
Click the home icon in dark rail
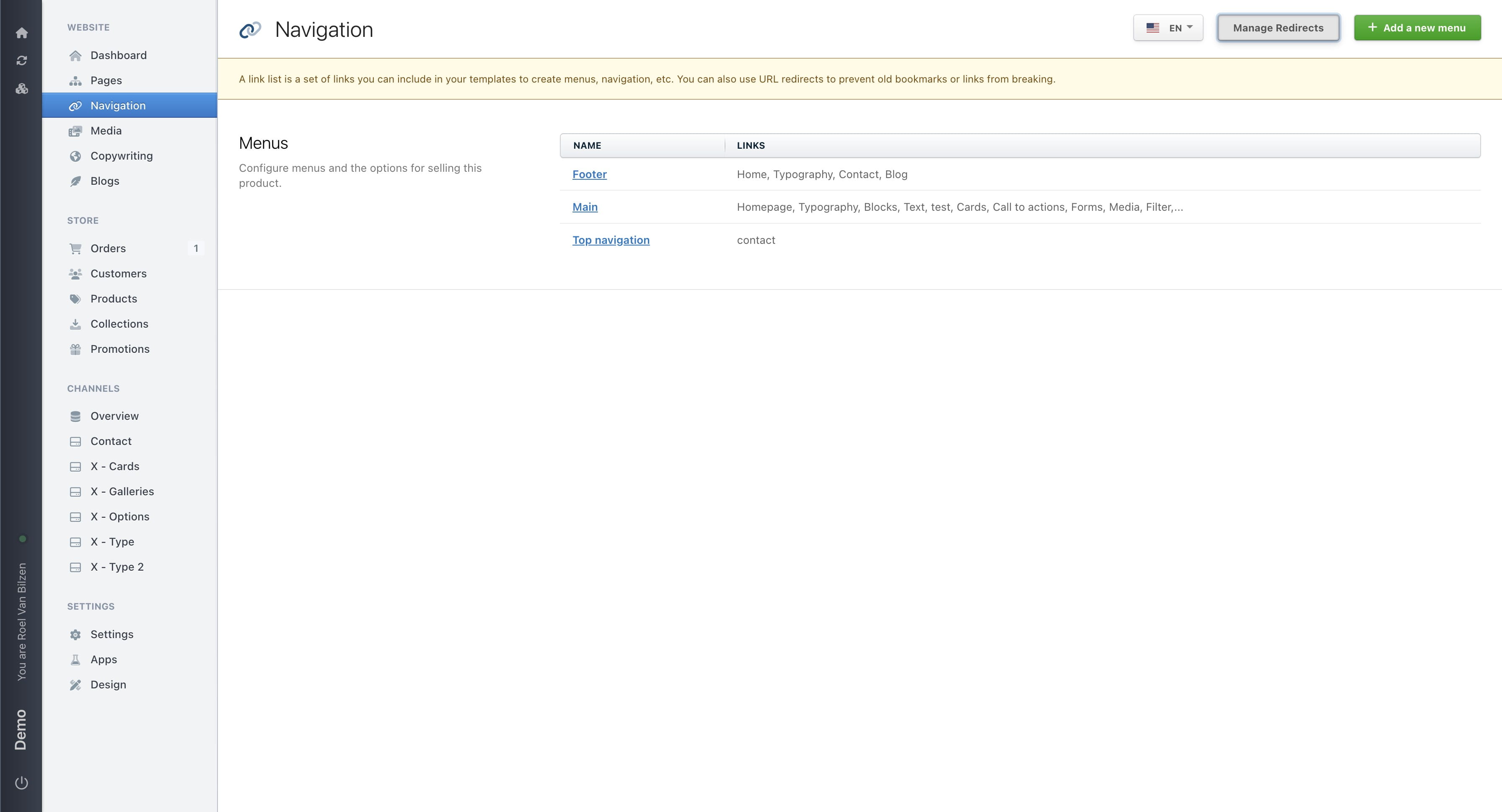(x=21, y=33)
